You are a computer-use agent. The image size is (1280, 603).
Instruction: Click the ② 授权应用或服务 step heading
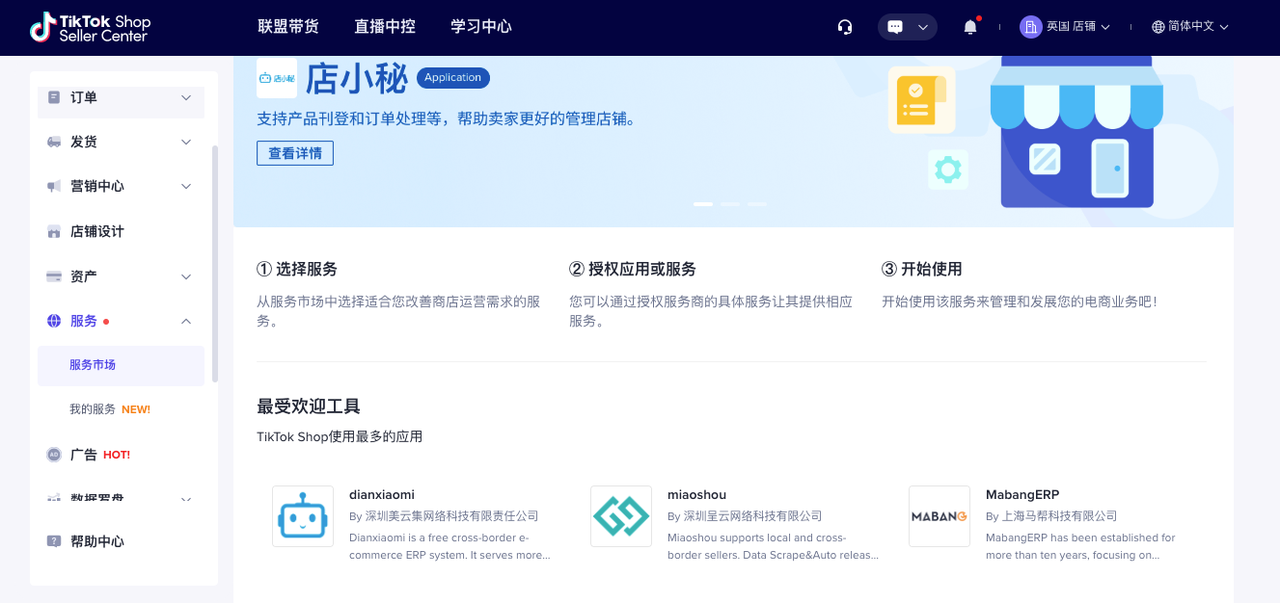(x=632, y=269)
